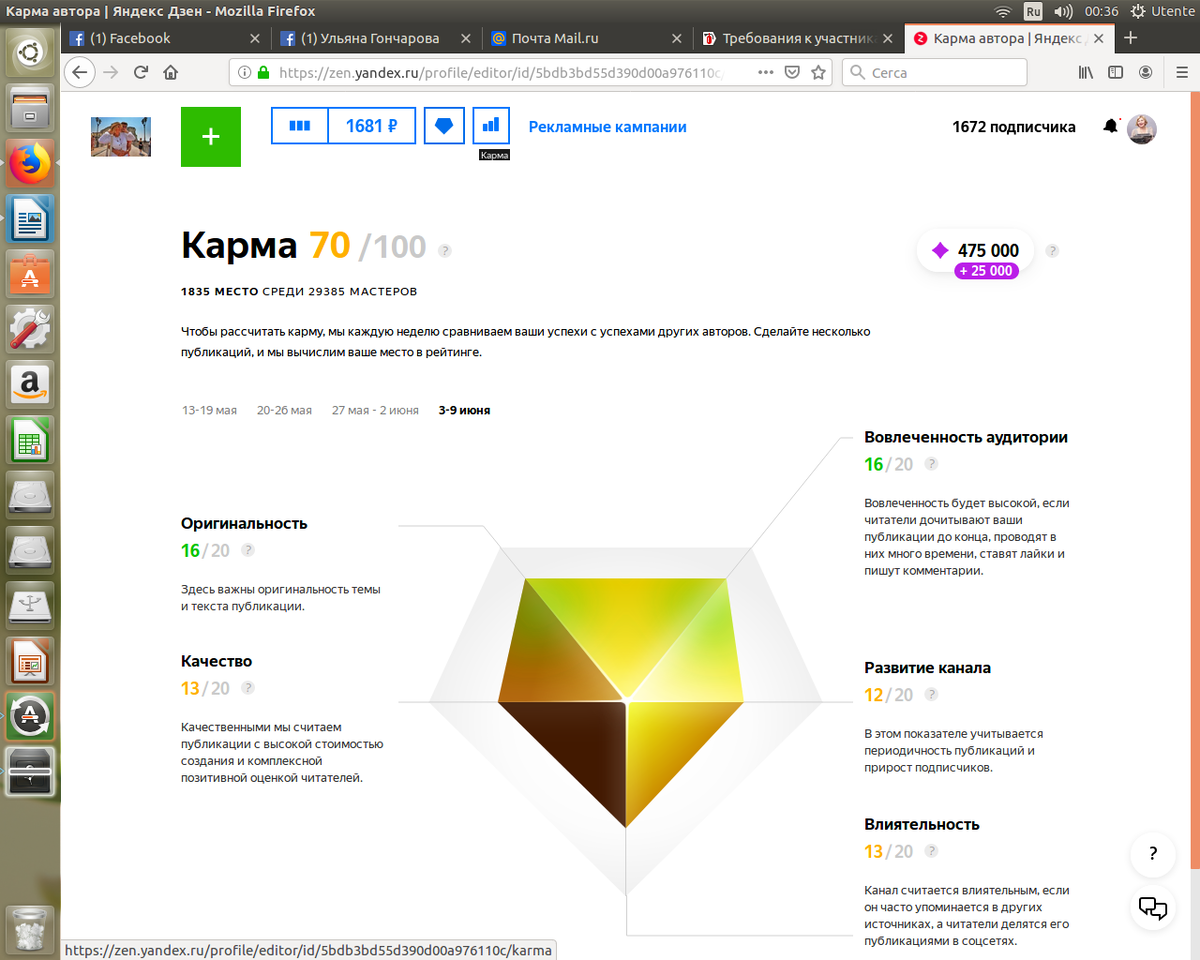This screenshot has height=960, width=1200.
Task: Click help icon beside Оригинальность score
Action: point(248,550)
